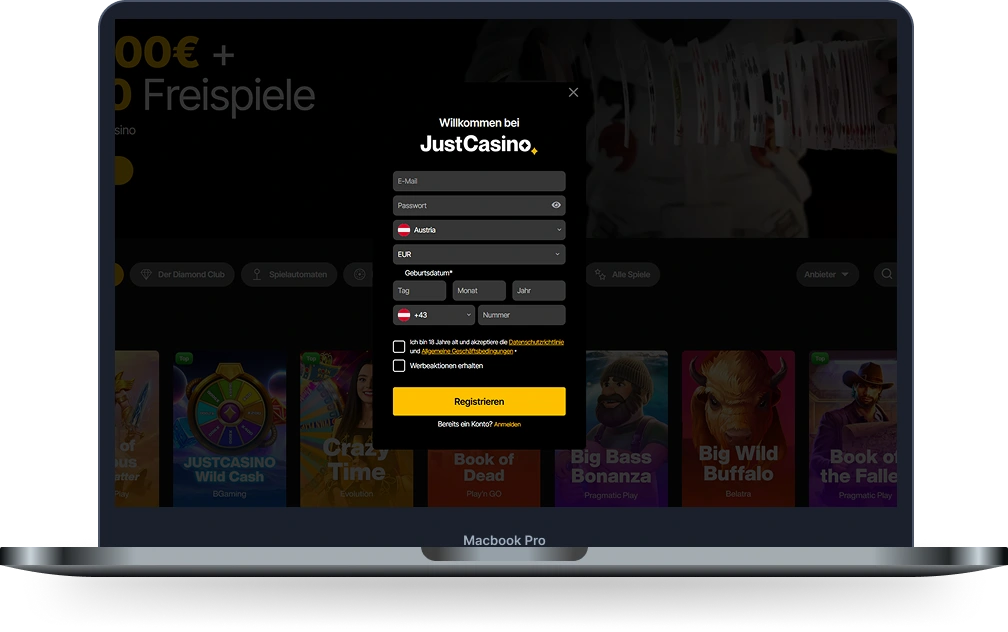This screenshot has width=1008, height=632.
Task: Click the E-Mail input field
Action: (x=479, y=181)
